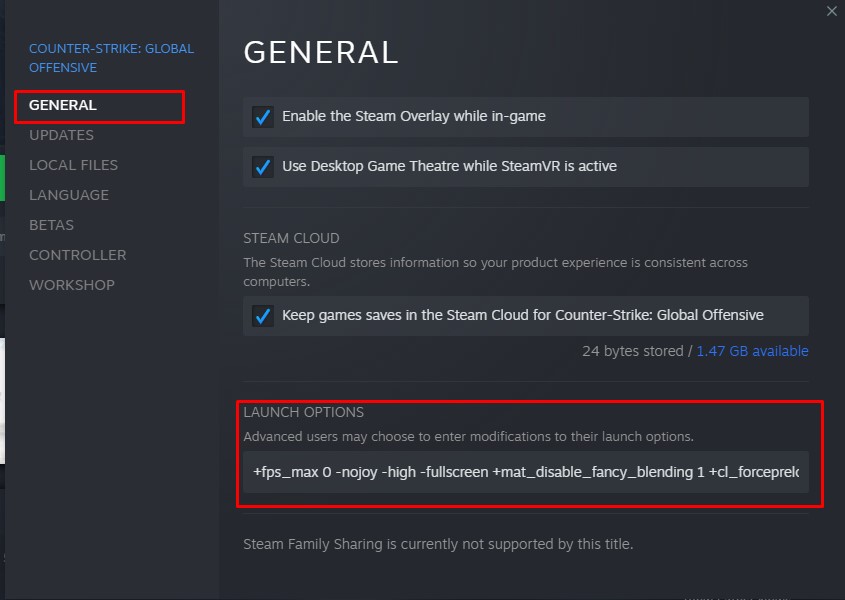Focus the launch options text field
845x600 pixels.
pyautogui.click(x=525, y=471)
